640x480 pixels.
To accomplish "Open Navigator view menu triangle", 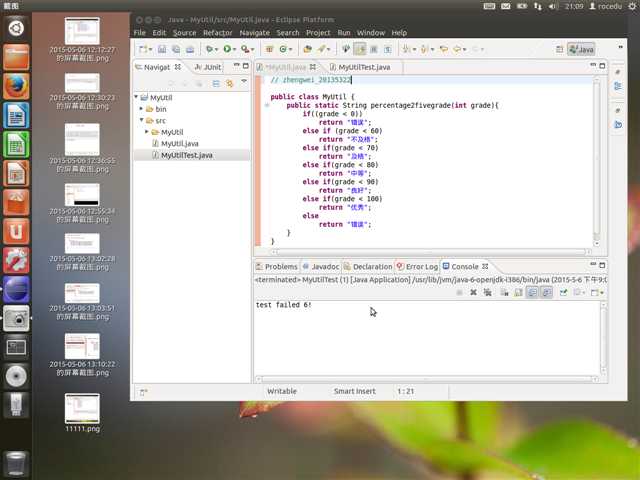I will 244,82.
